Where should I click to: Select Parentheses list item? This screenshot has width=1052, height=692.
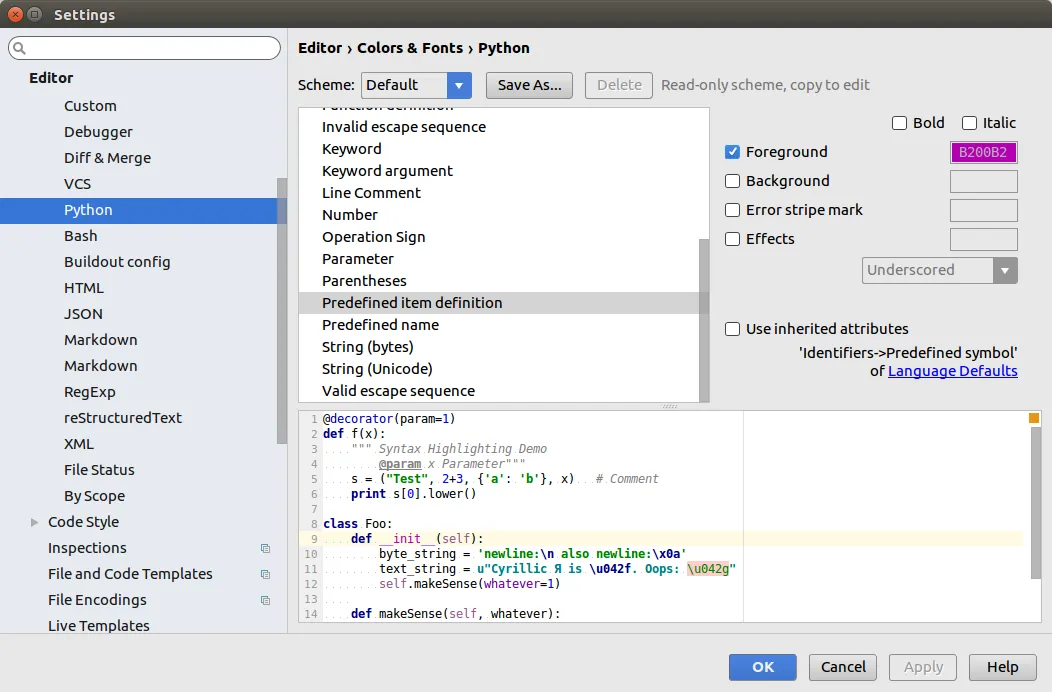[364, 281]
